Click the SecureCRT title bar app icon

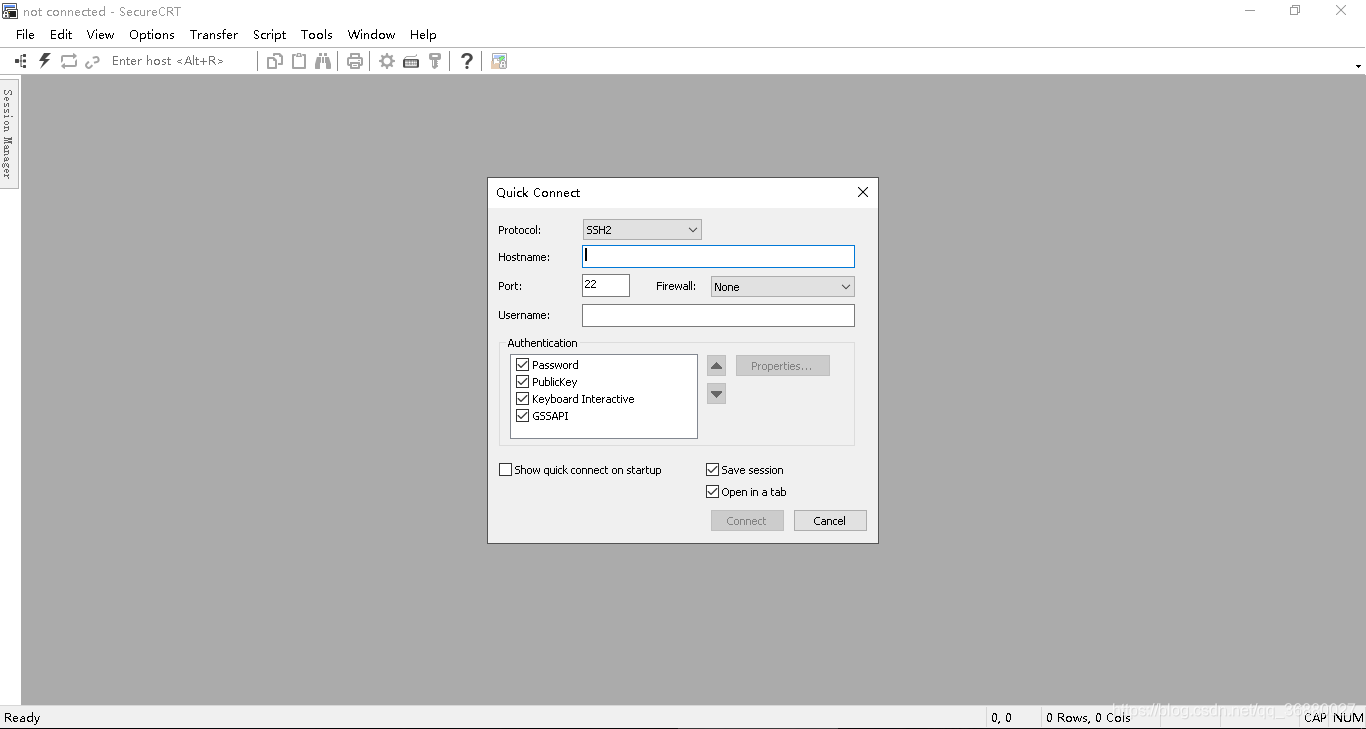point(10,11)
